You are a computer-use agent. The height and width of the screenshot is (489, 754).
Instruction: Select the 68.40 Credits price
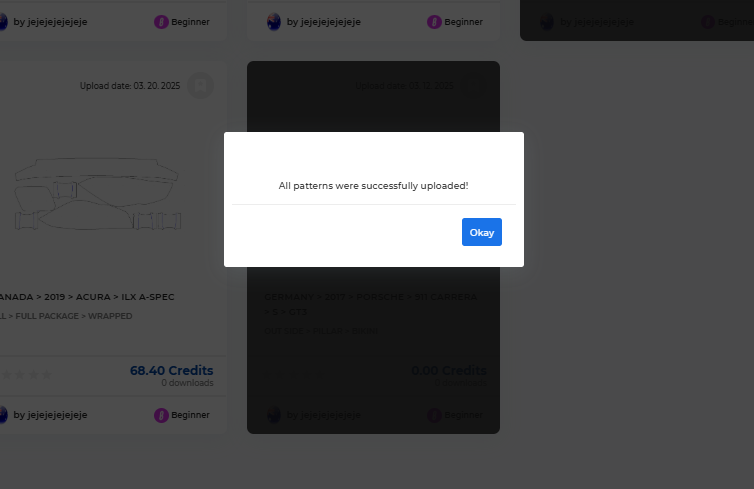(172, 370)
